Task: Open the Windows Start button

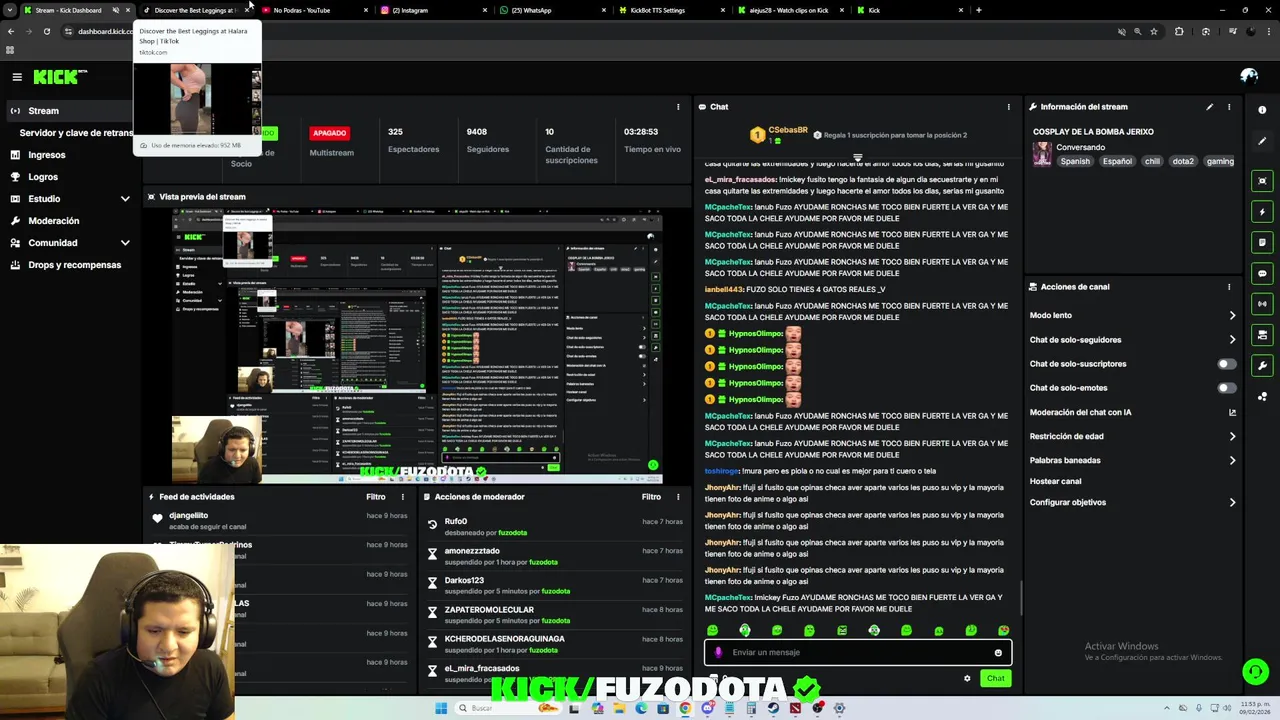Action: click(441, 708)
